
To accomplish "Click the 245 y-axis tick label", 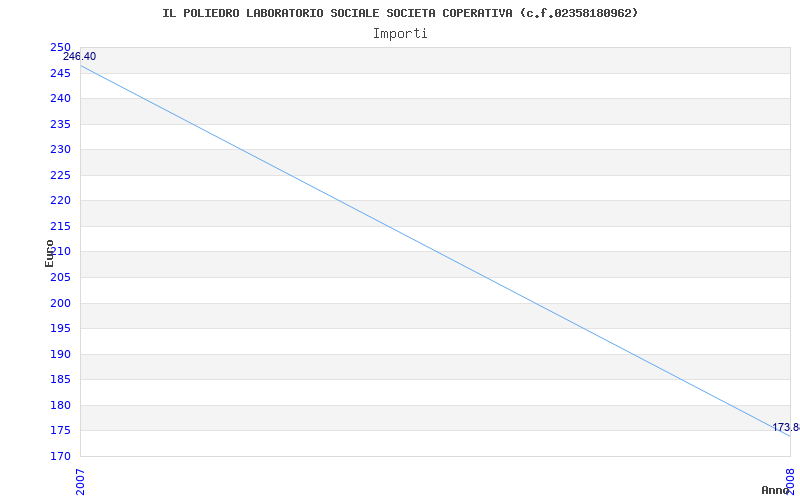I will click(60, 73).
